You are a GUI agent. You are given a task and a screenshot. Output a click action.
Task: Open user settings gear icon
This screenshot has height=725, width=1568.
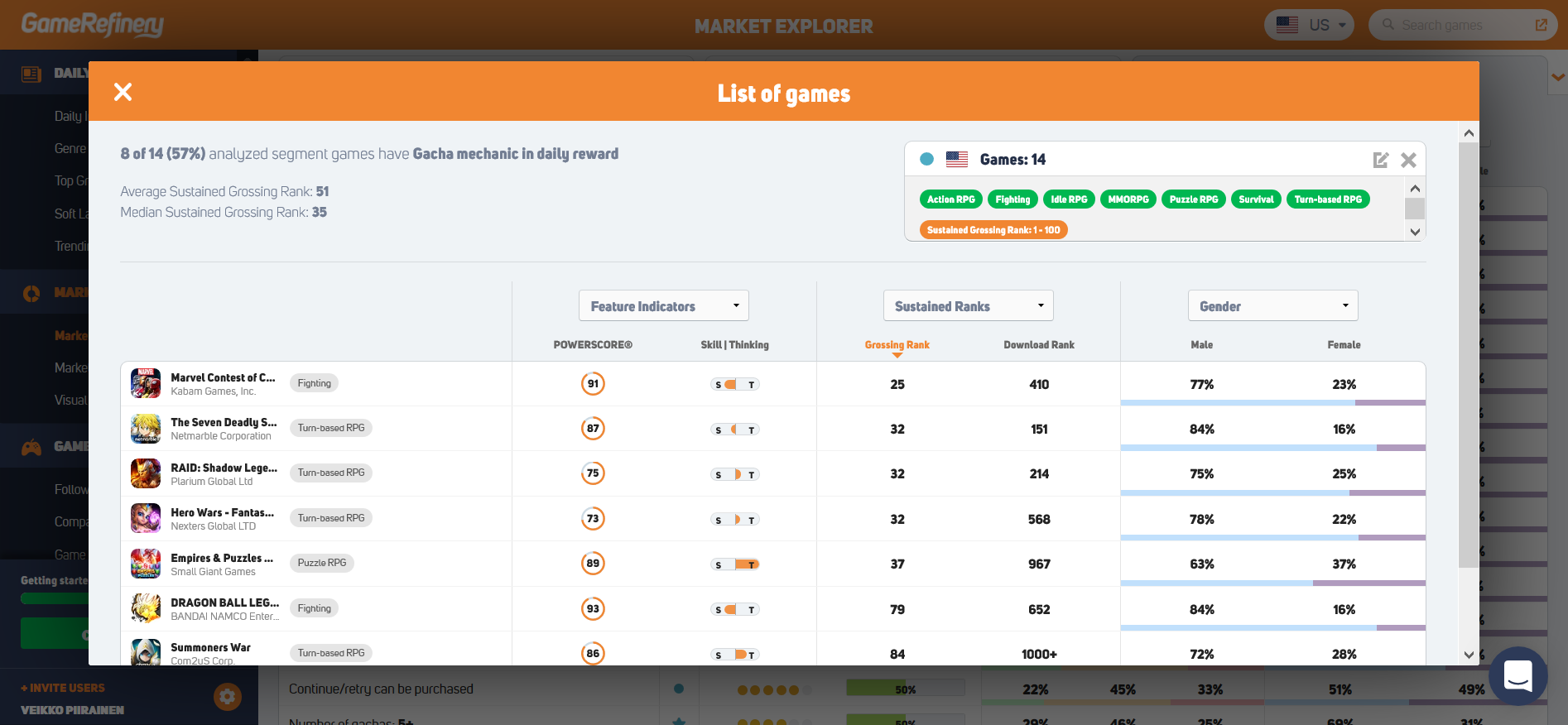[228, 697]
